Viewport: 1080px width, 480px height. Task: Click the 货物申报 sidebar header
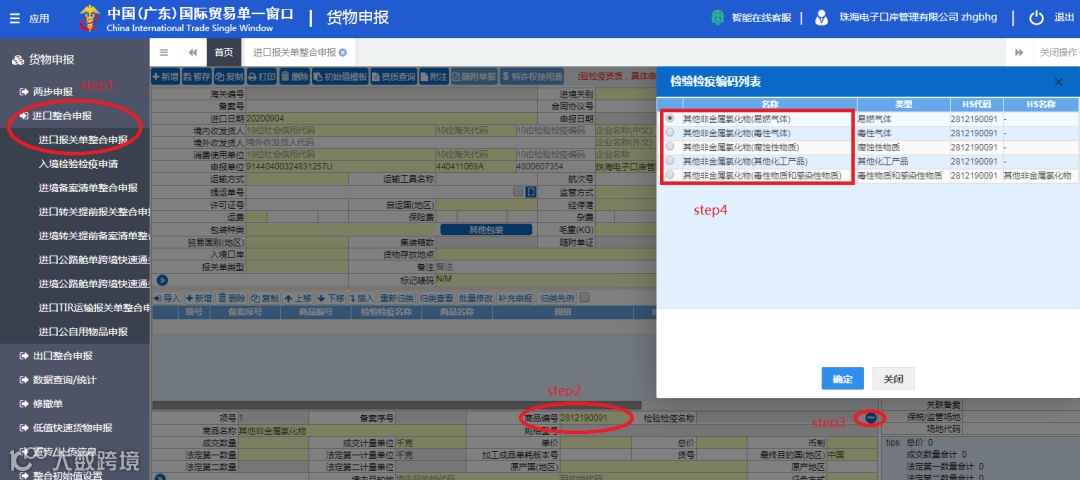(43, 60)
